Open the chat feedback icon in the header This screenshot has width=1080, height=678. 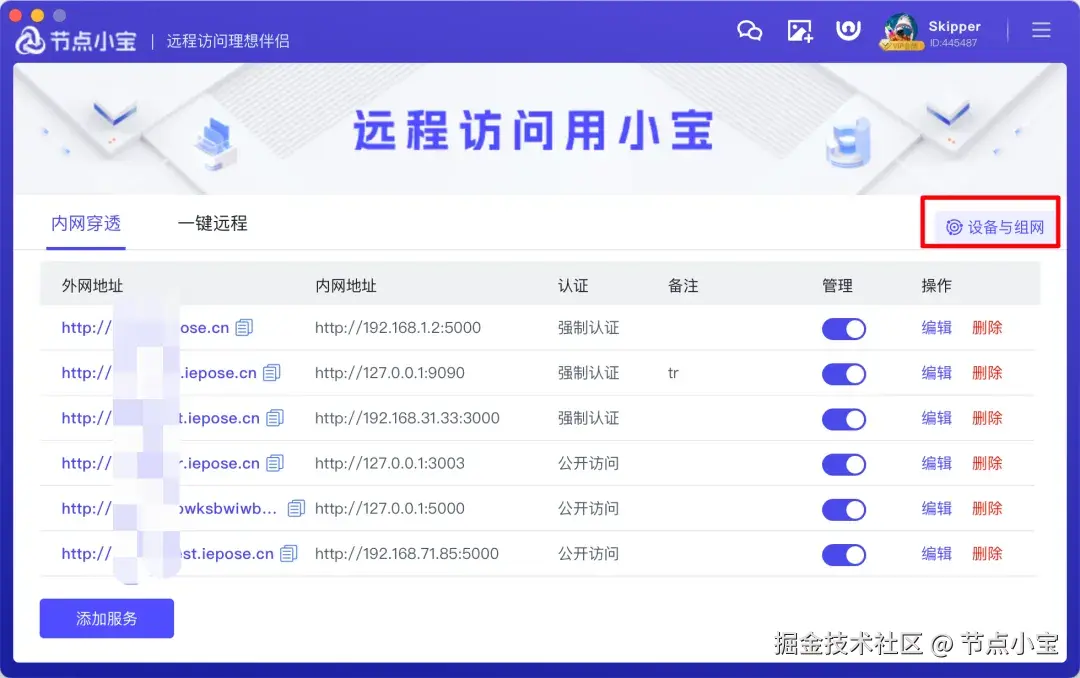pos(750,30)
